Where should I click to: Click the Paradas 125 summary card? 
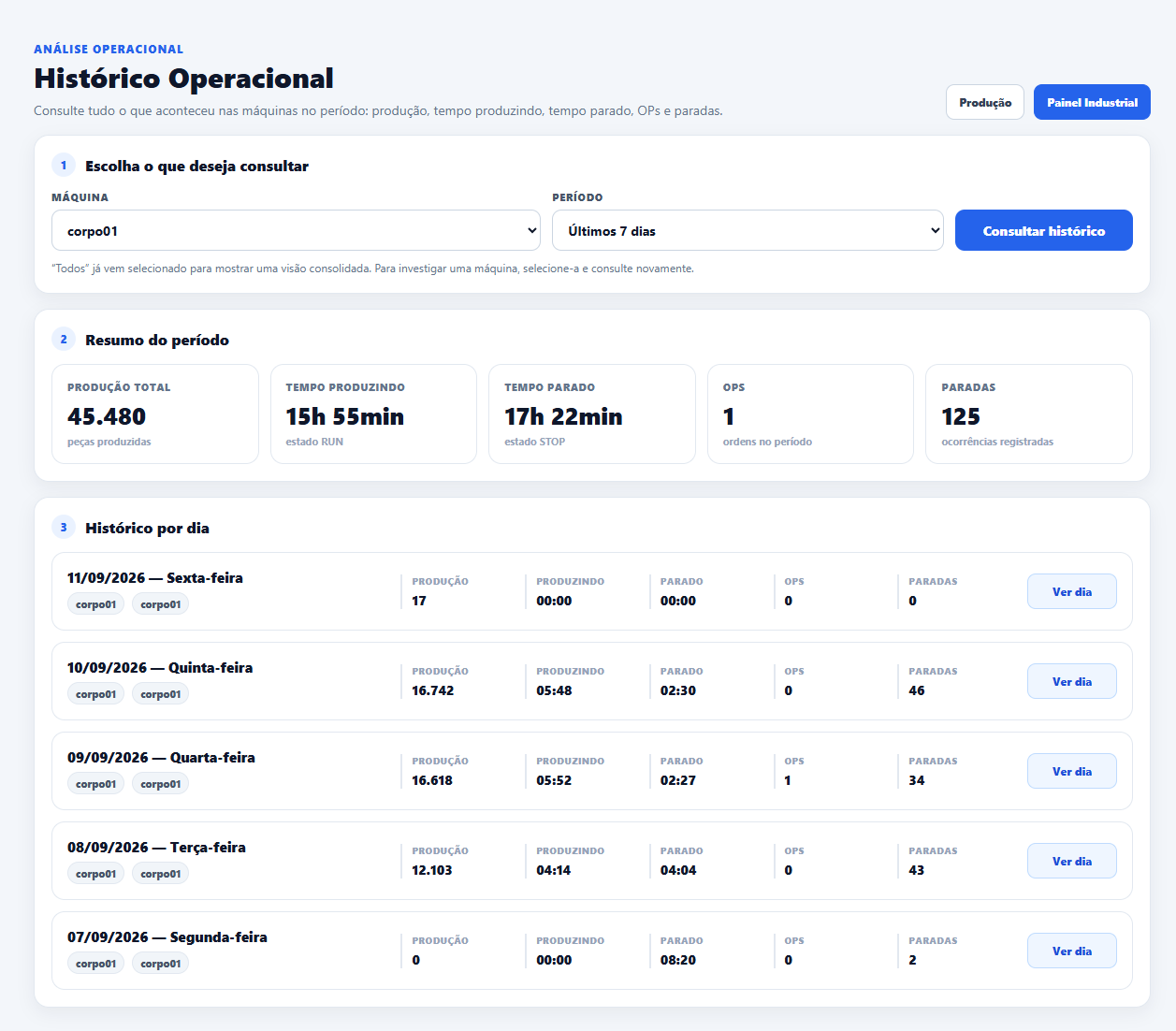[1029, 414]
